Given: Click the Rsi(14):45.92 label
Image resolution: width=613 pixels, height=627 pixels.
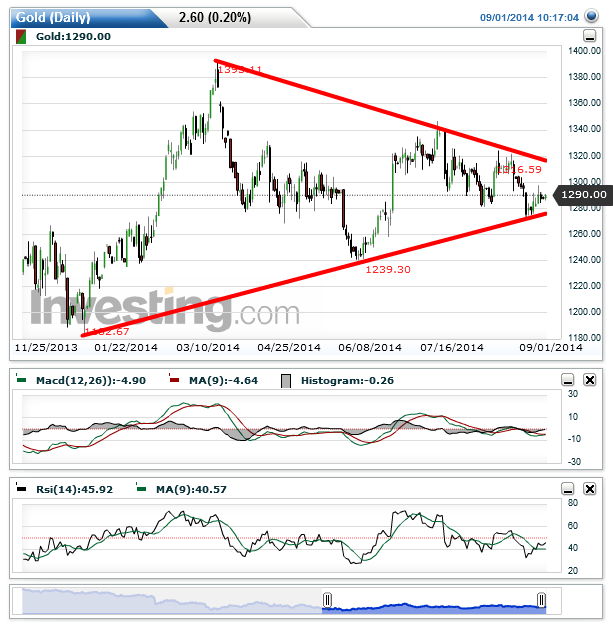Looking at the screenshot, I should [x=74, y=489].
